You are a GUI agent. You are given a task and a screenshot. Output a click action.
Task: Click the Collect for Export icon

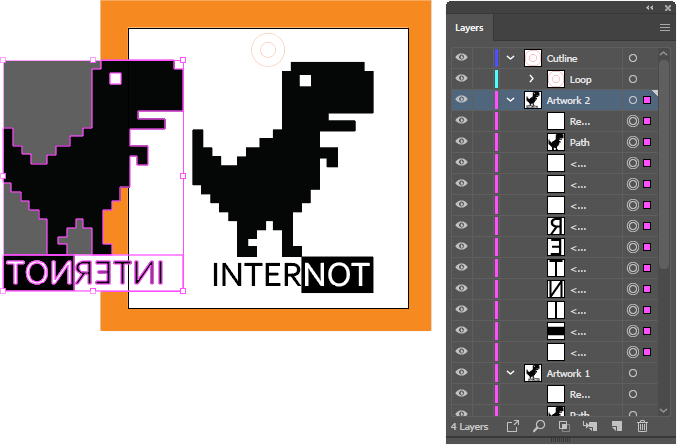point(512,426)
